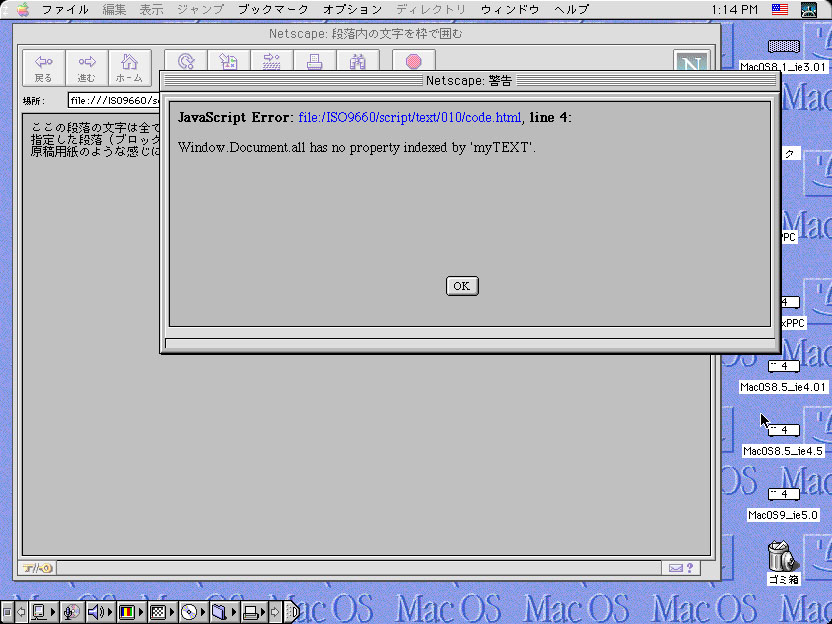Click the mail envelope icon in status bar
The height and width of the screenshot is (624, 832).
[675, 568]
